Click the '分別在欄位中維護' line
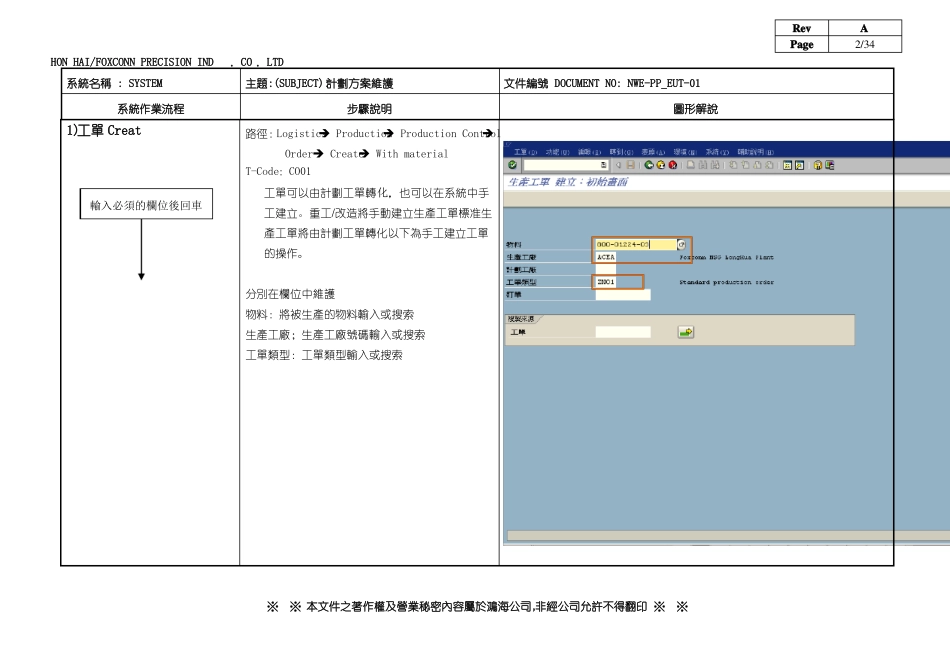Viewport: 950px width, 672px height. [290, 294]
